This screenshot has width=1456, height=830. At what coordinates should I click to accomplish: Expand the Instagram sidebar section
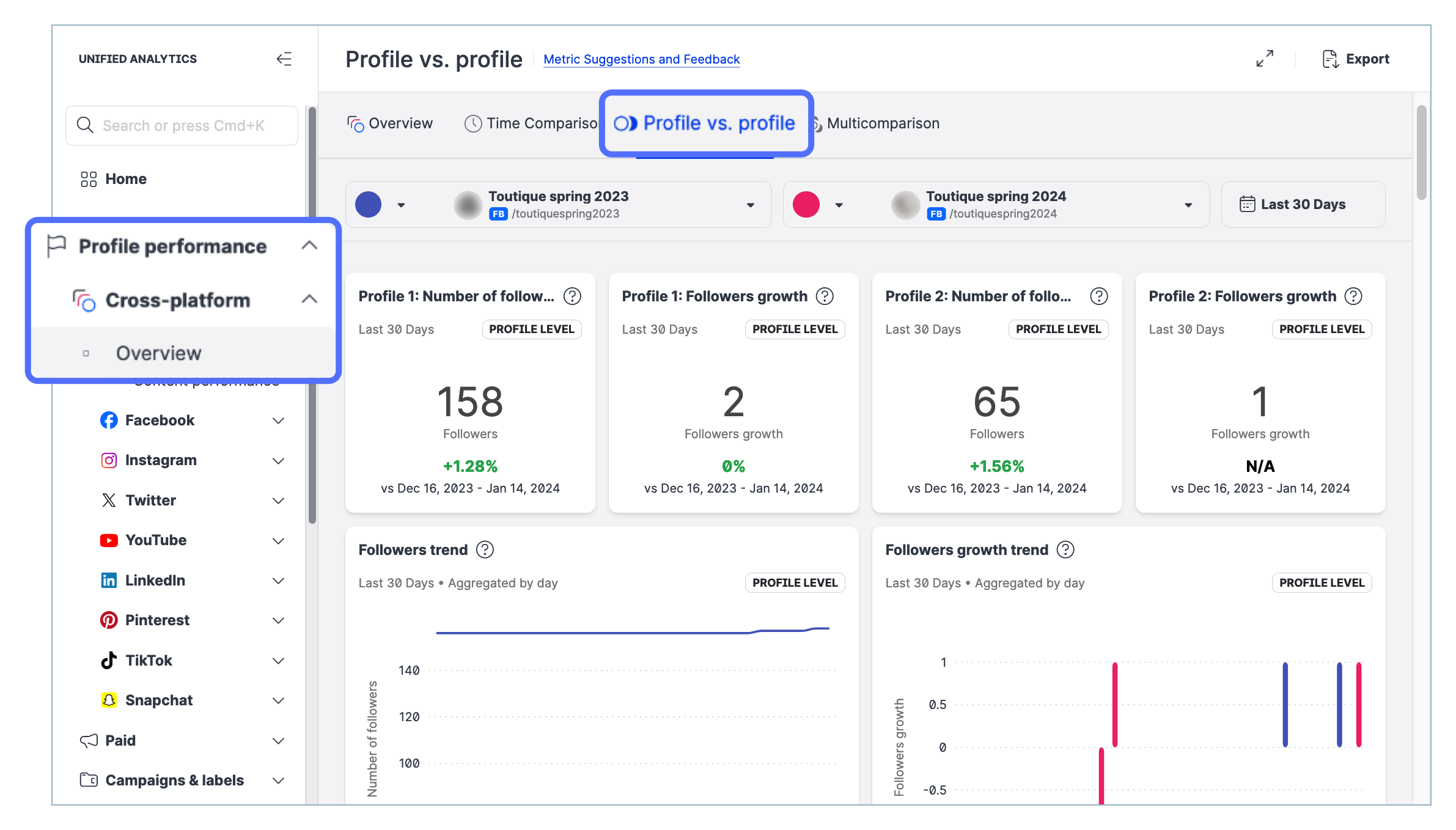click(x=278, y=461)
